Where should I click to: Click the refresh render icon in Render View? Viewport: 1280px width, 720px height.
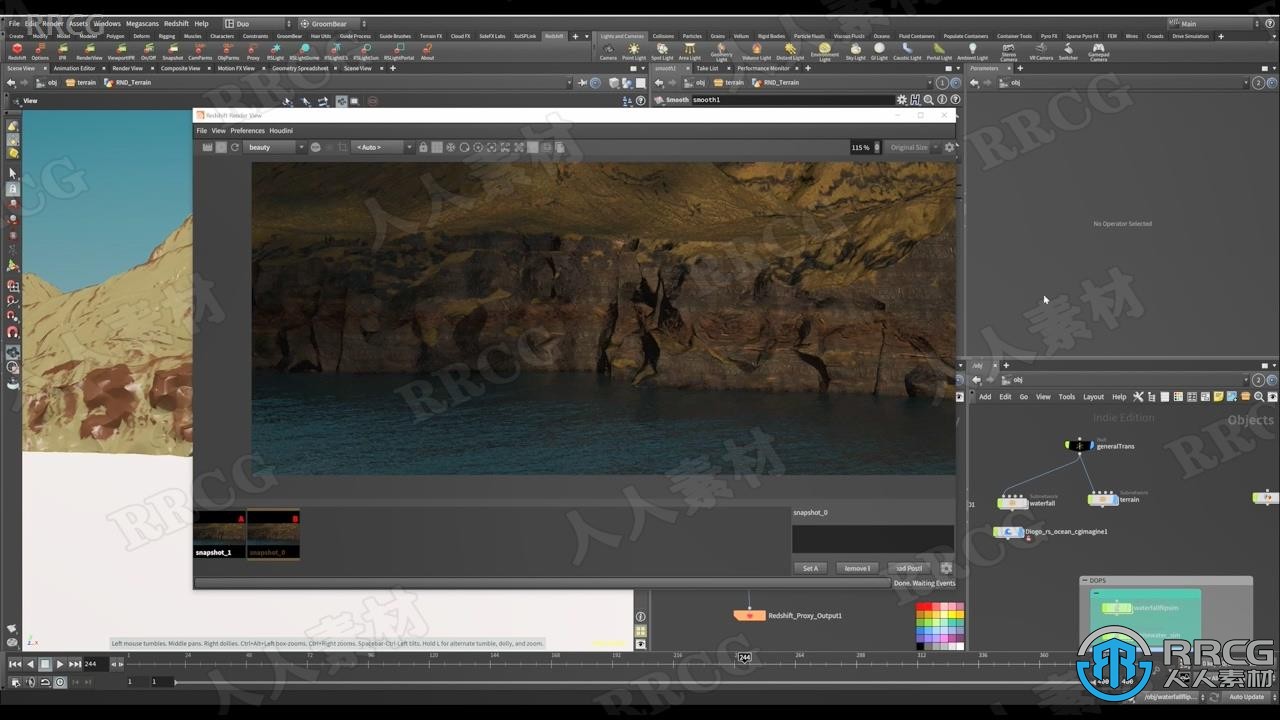(x=235, y=147)
